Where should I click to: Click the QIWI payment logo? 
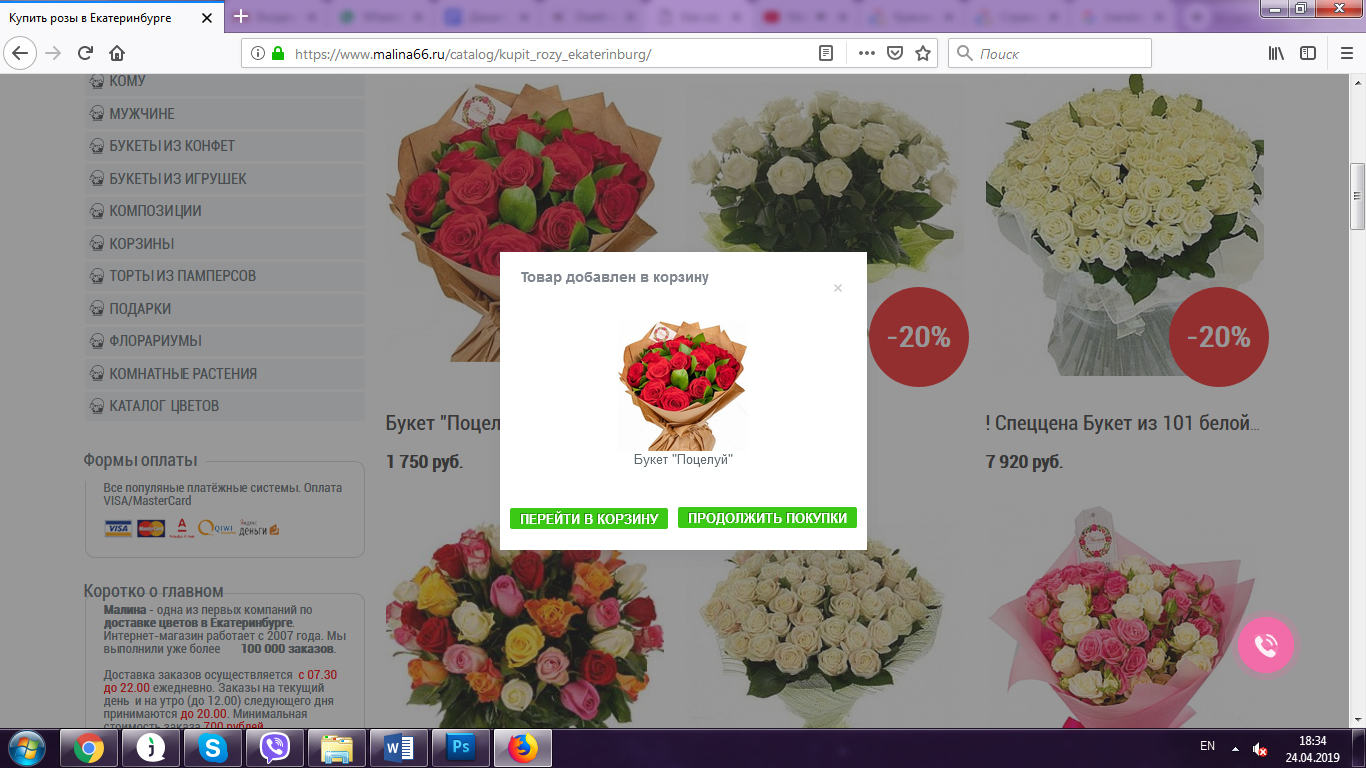pos(215,528)
